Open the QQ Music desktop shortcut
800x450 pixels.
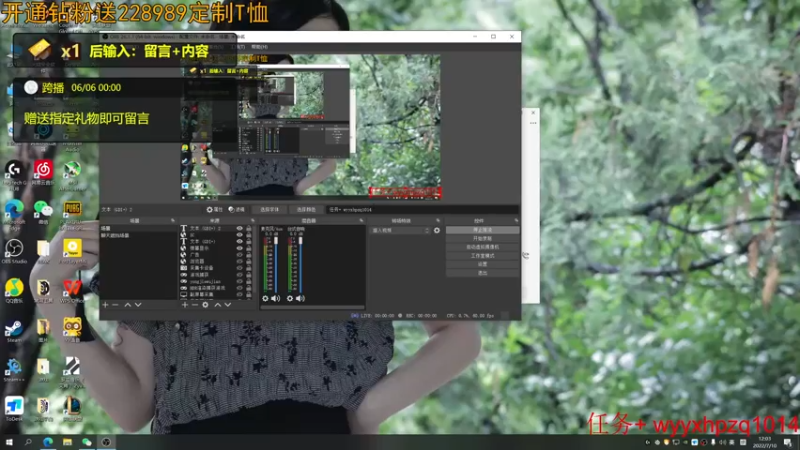14,291
